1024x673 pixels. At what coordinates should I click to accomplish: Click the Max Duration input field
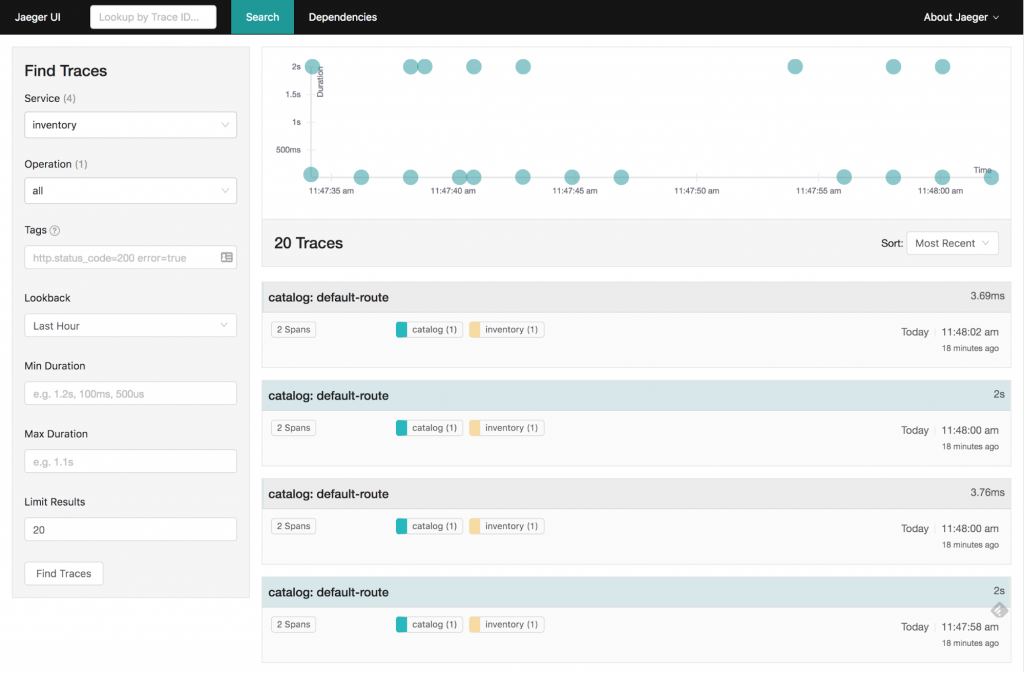click(x=130, y=462)
